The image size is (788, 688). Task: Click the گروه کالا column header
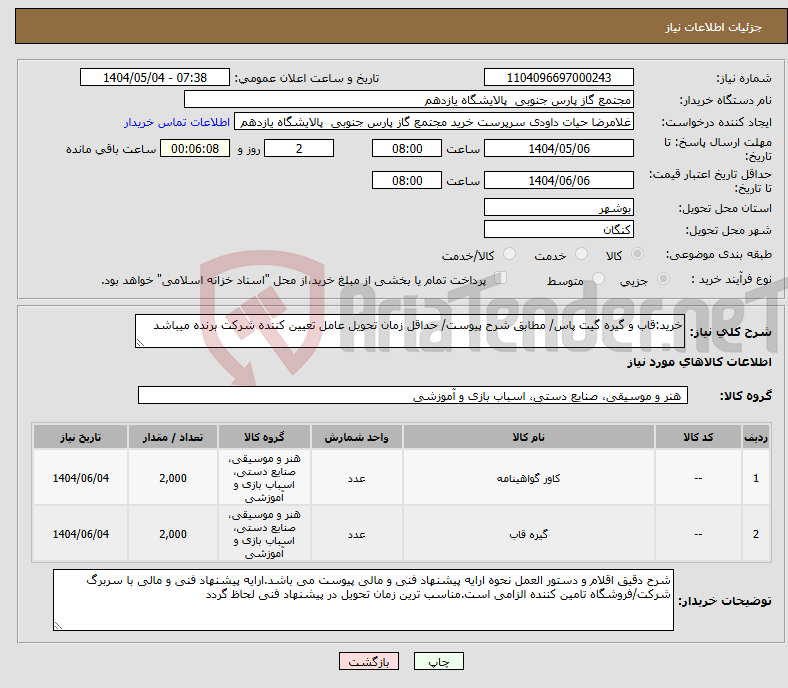click(264, 437)
